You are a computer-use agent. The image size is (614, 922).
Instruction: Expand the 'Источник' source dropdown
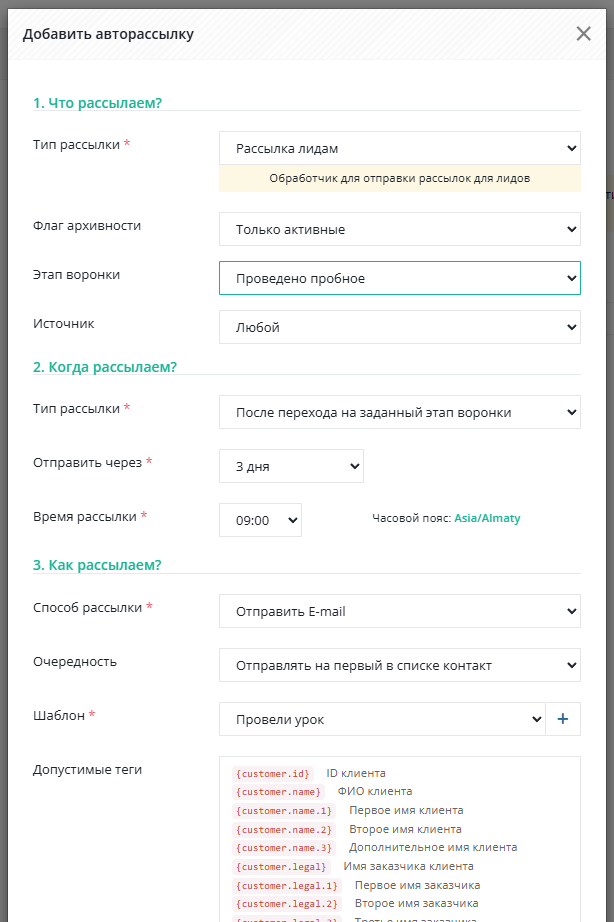click(399, 327)
